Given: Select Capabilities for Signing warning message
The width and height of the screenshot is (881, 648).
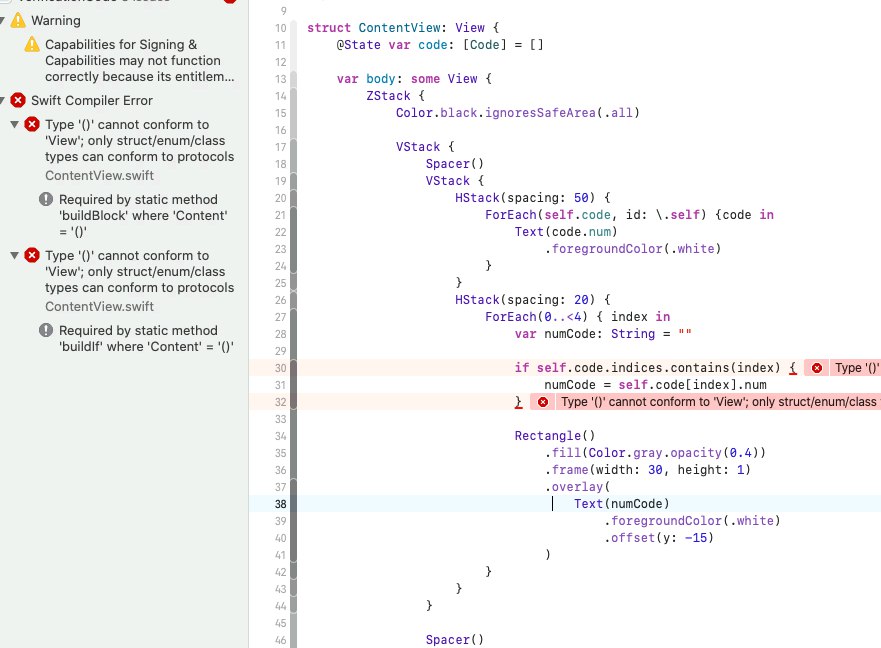Looking at the screenshot, I should [x=139, y=60].
